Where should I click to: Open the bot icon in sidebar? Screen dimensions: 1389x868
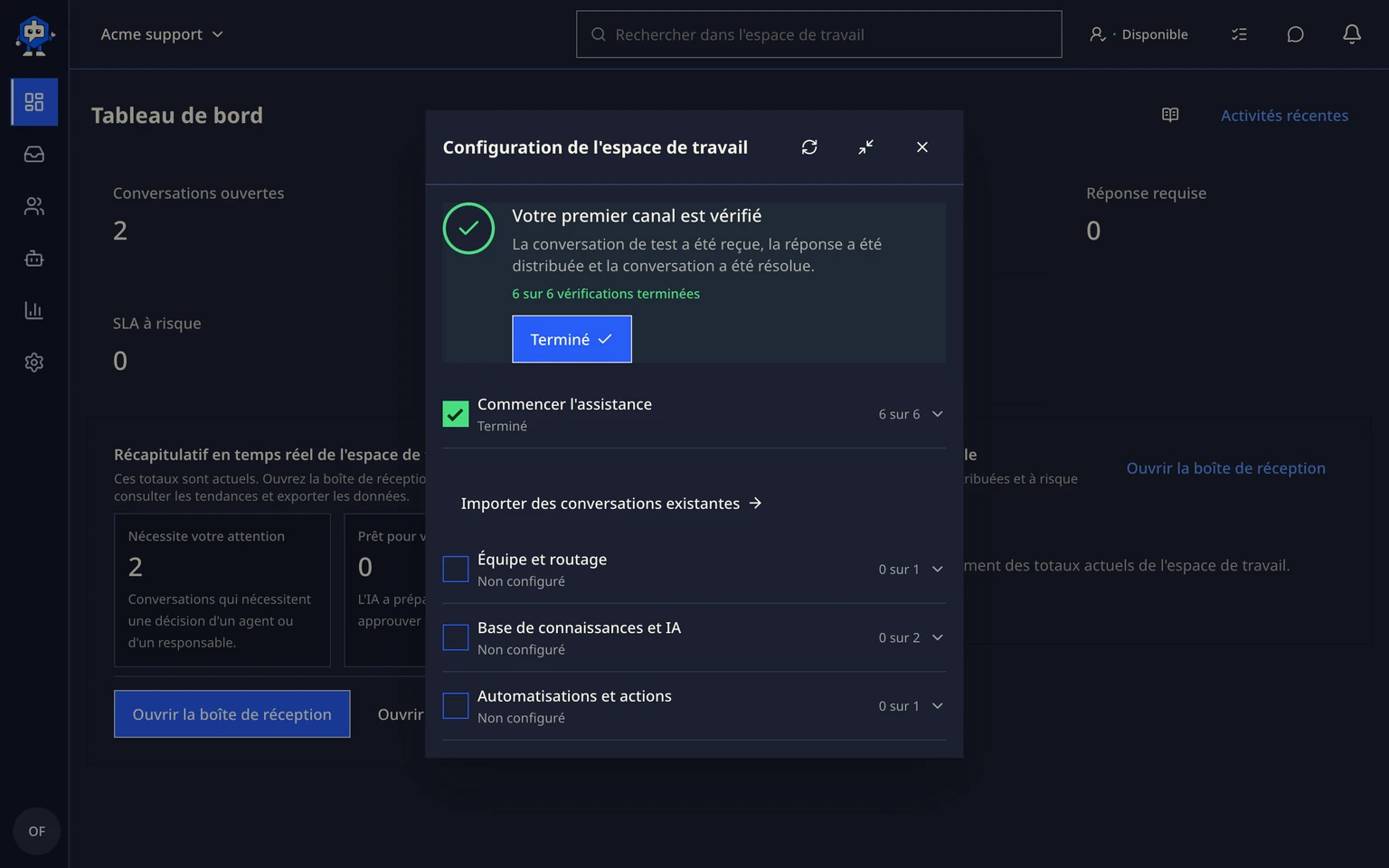pyautogui.click(x=34, y=259)
